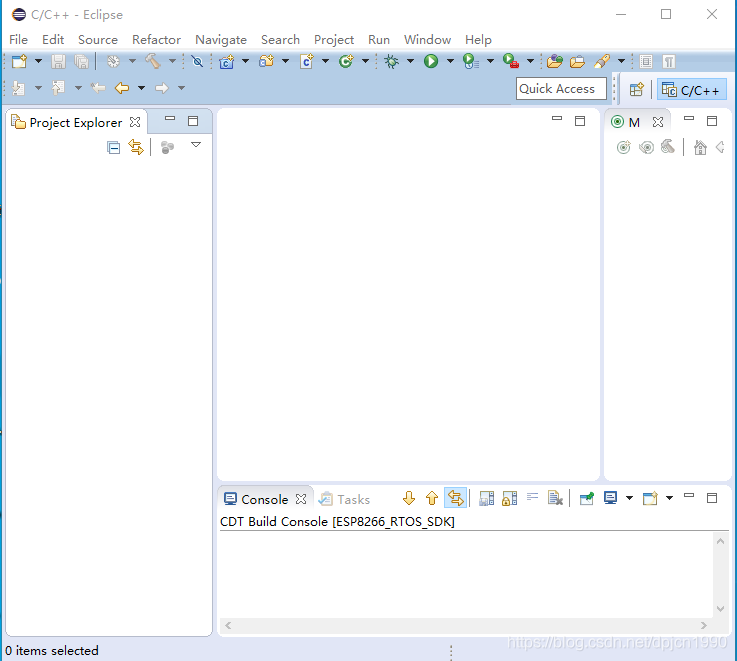Click the Open Element icon
Image resolution: width=737 pixels, height=661 pixels.
(x=555, y=62)
